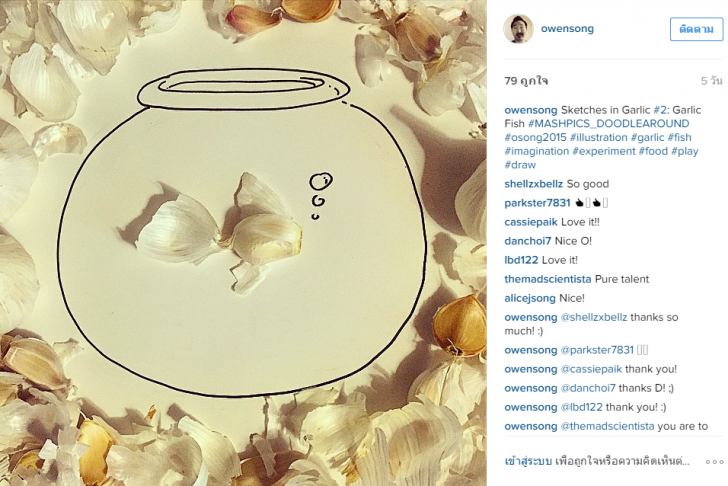Open the #MASHPICS_DOODLEAROUND hashtag
This screenshot has width=728, height=486.
coord(608,123)
